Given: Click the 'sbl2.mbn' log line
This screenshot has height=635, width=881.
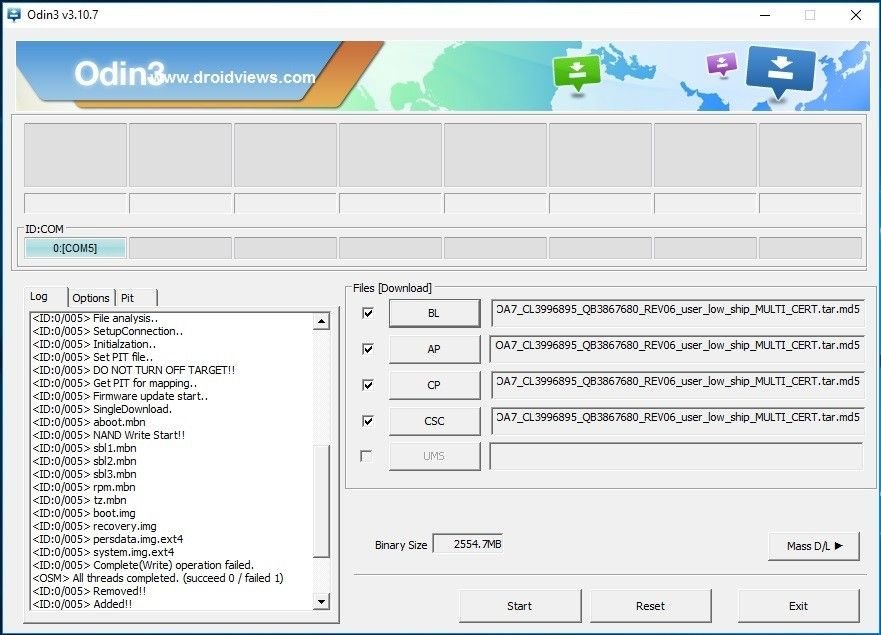Looking at the screenshot, I should 85,461.
